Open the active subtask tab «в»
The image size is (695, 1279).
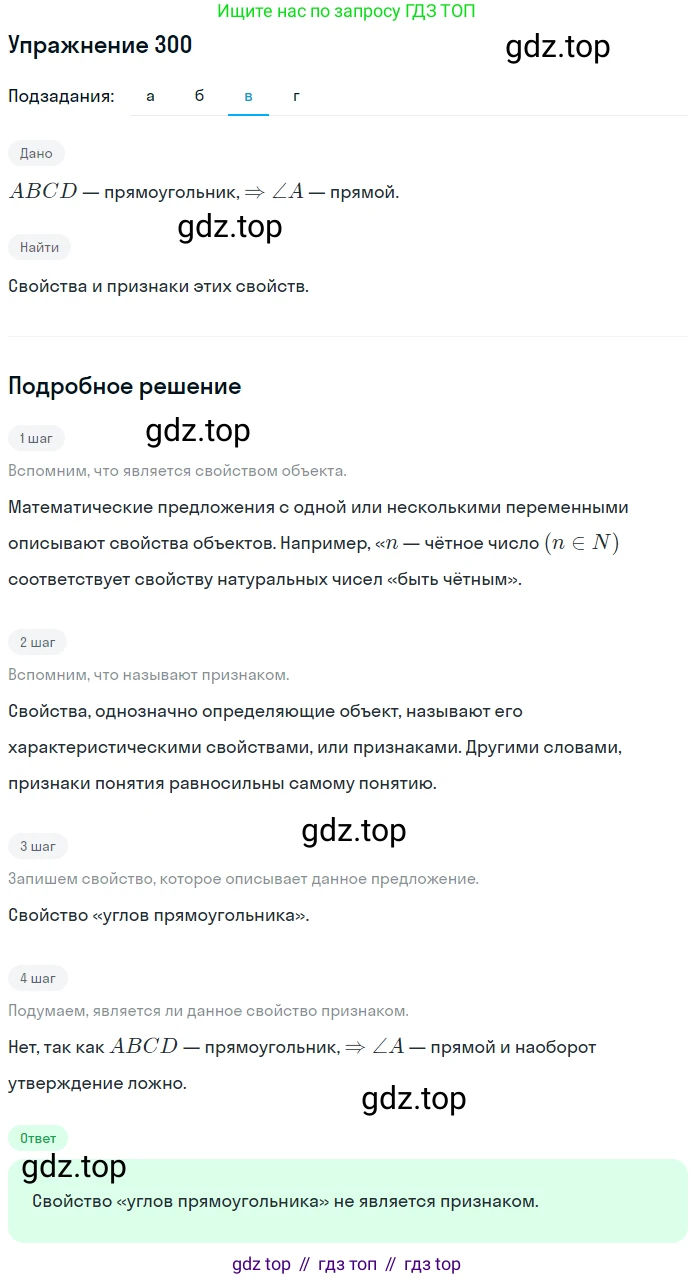pyautogui.click(x=248, y=96)
